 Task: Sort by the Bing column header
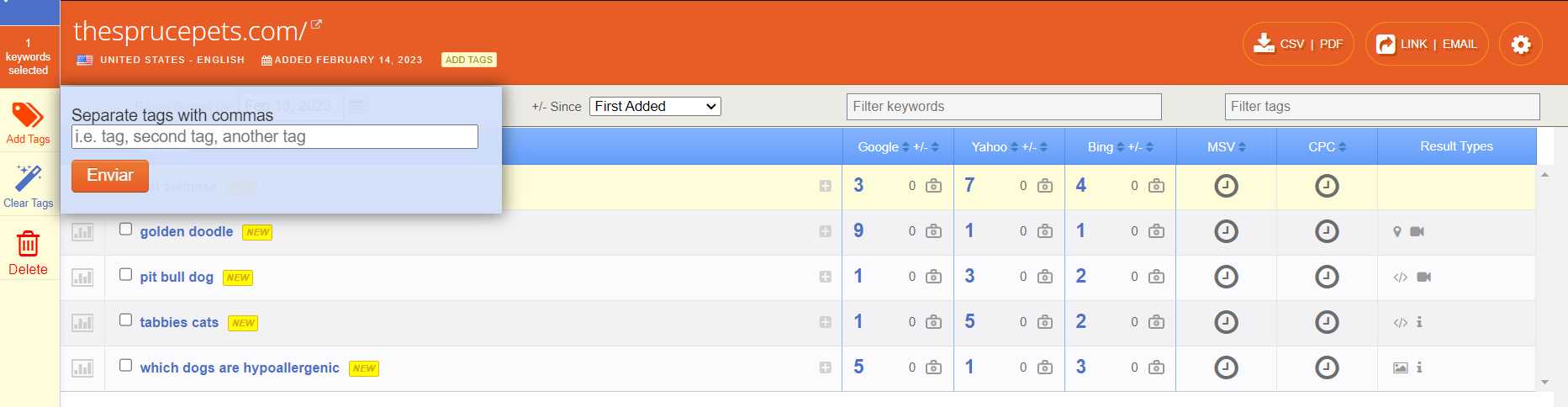(1106, 147)
